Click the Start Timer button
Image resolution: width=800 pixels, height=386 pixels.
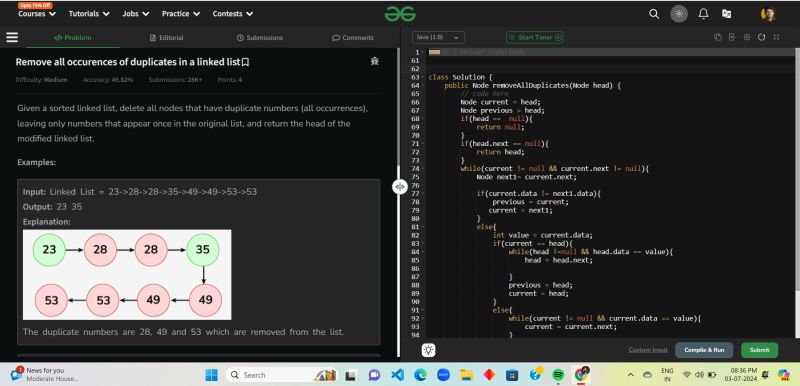click(535, 37)
